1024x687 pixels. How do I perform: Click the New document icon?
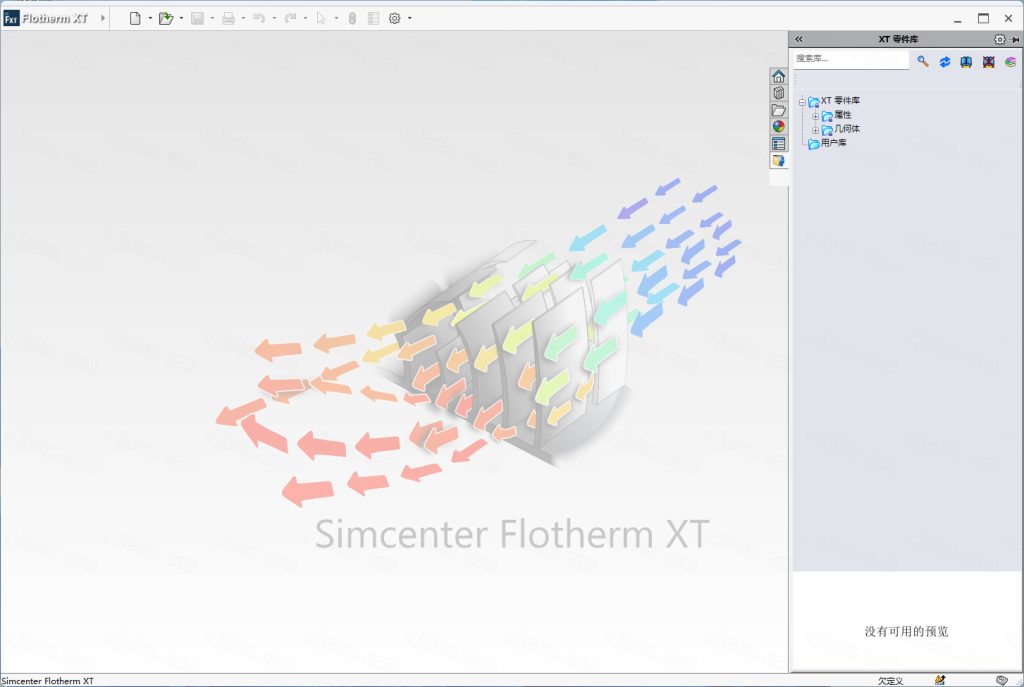coord(135,18)
